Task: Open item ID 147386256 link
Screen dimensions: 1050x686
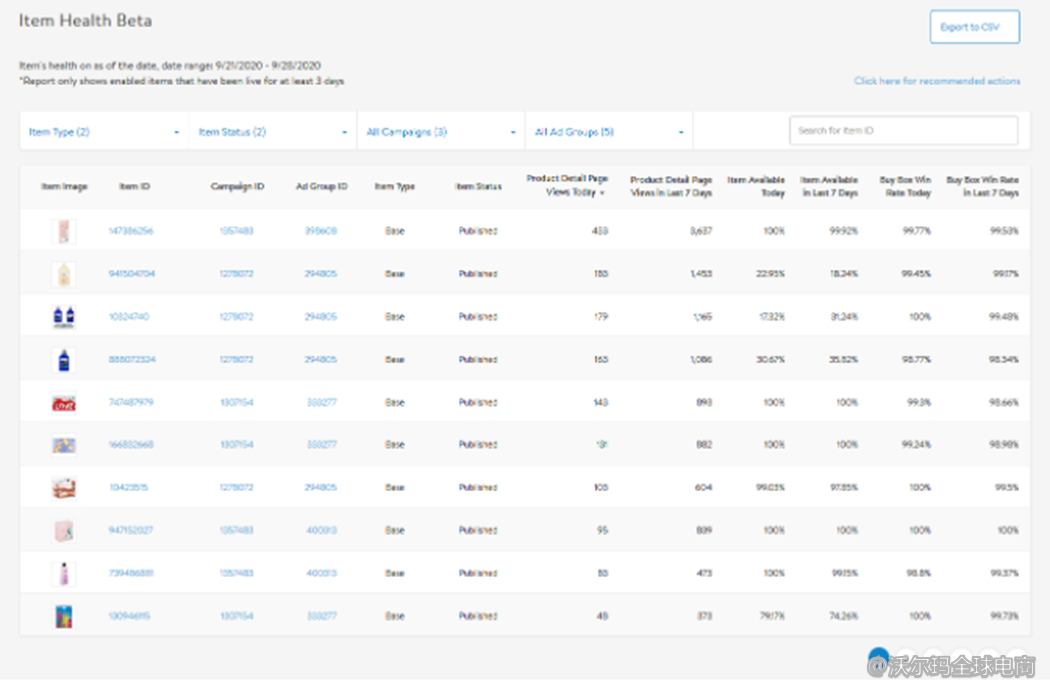Action: point(131,231)
